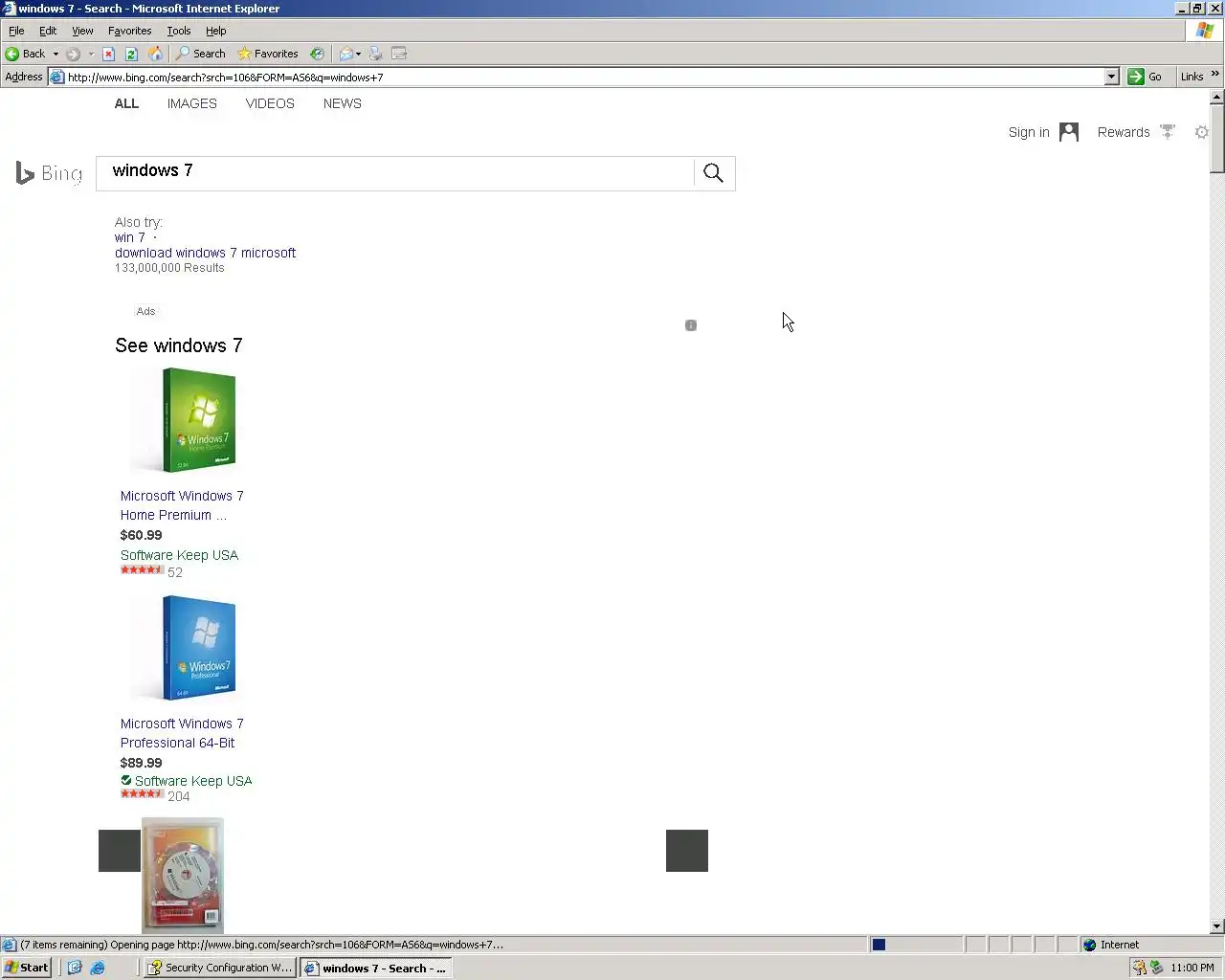Viewport: 1225px width, 980px height.
Task: Click the $60.99 price
Action: 141,535
